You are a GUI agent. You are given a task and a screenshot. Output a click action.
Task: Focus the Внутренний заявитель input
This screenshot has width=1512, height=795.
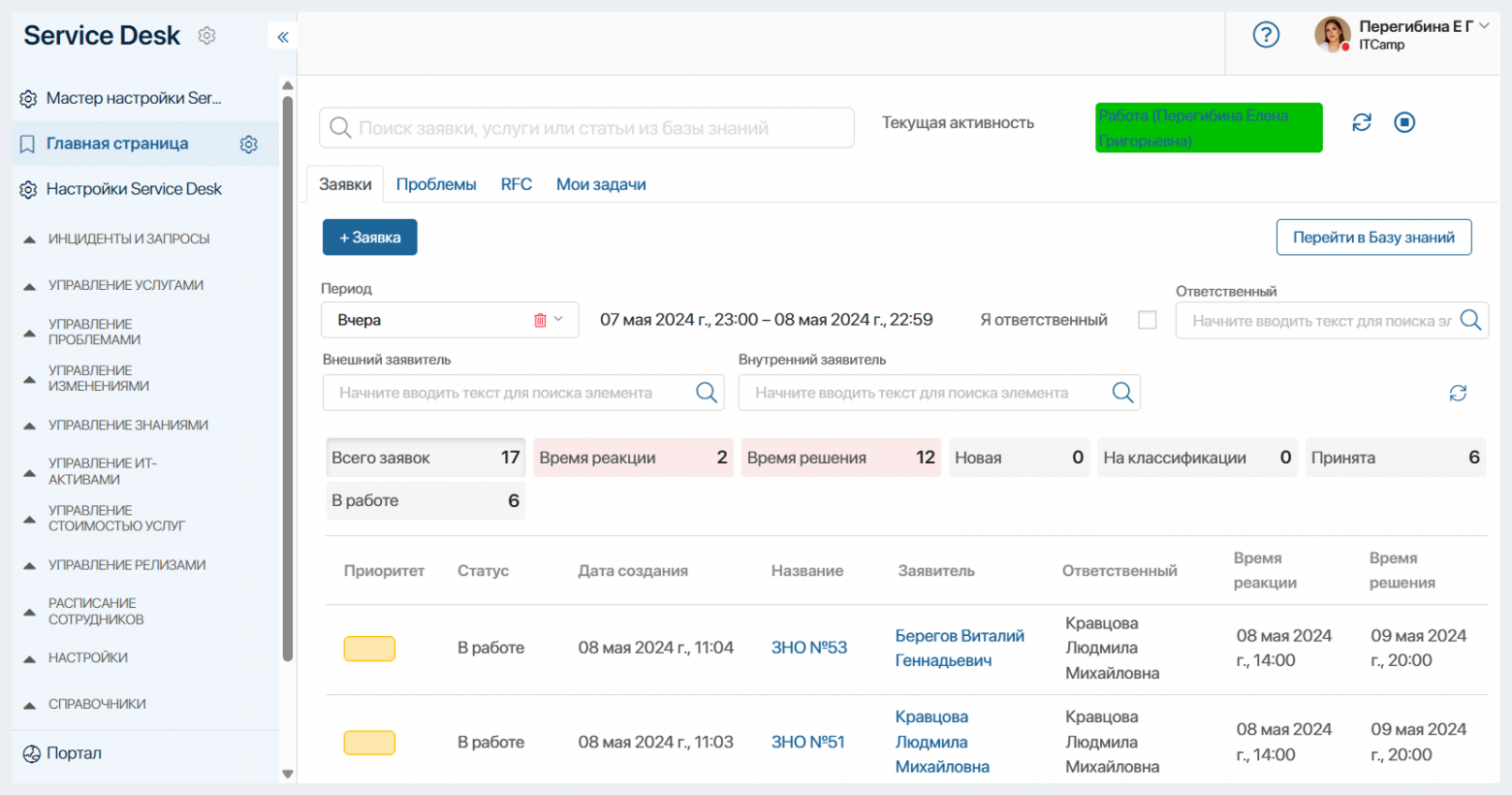coord(939,393)
